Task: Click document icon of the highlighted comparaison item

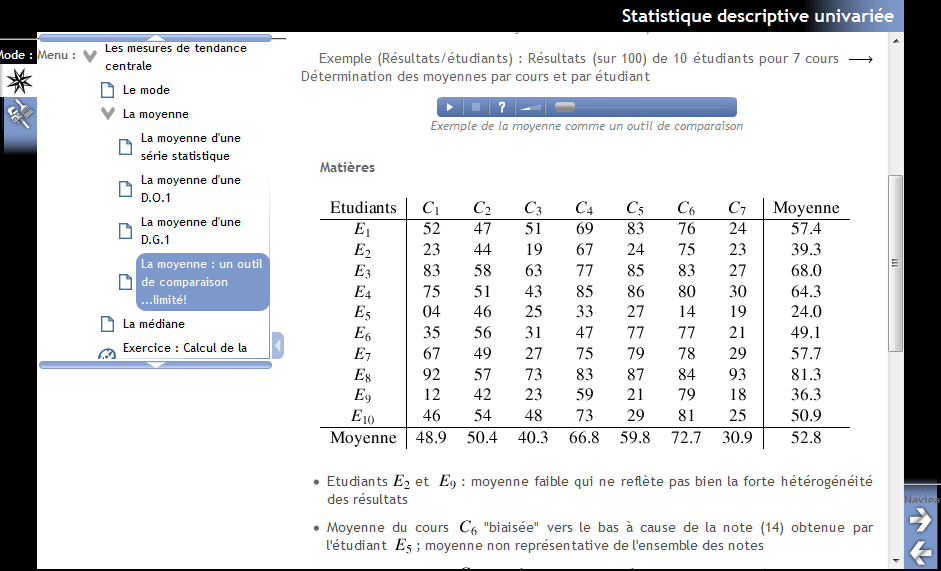Action: pyautogui.click(x=125, y=282)
